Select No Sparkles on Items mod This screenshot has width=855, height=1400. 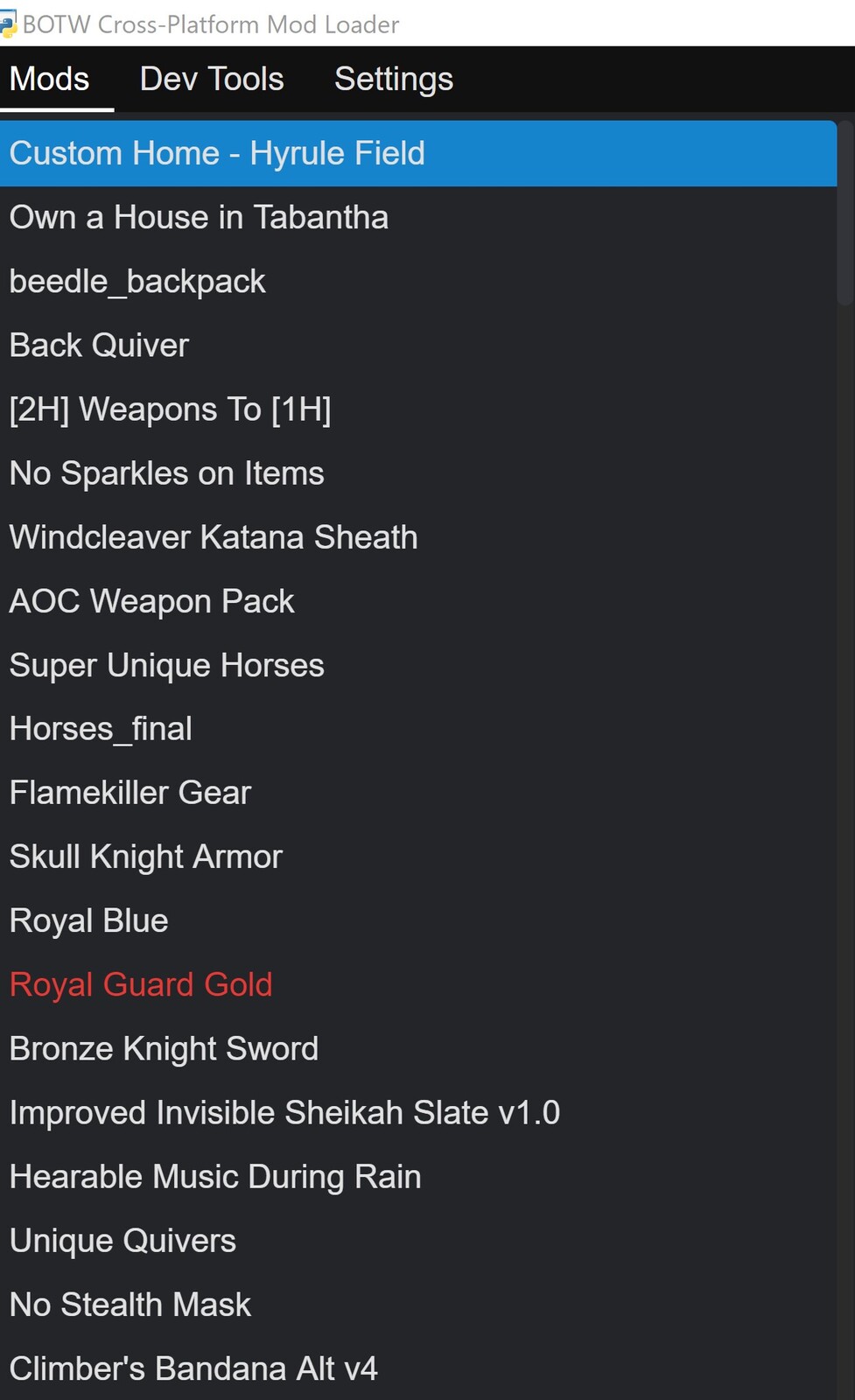[x=418, y=473]
